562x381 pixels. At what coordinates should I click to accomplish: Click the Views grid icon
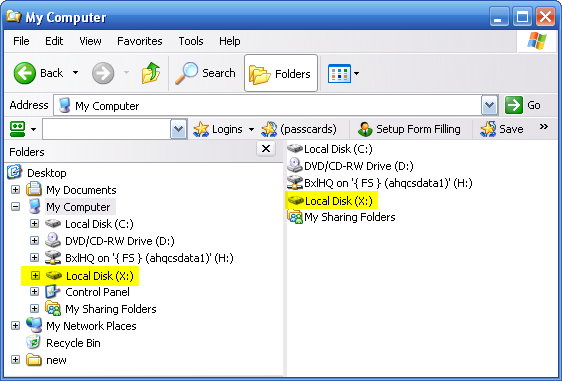(339, 73)
